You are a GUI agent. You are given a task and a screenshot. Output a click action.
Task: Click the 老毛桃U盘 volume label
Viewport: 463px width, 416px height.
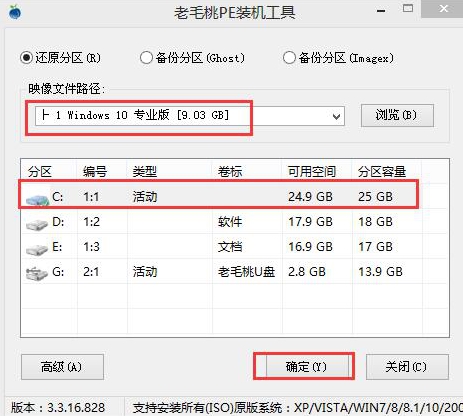[247, 272]
